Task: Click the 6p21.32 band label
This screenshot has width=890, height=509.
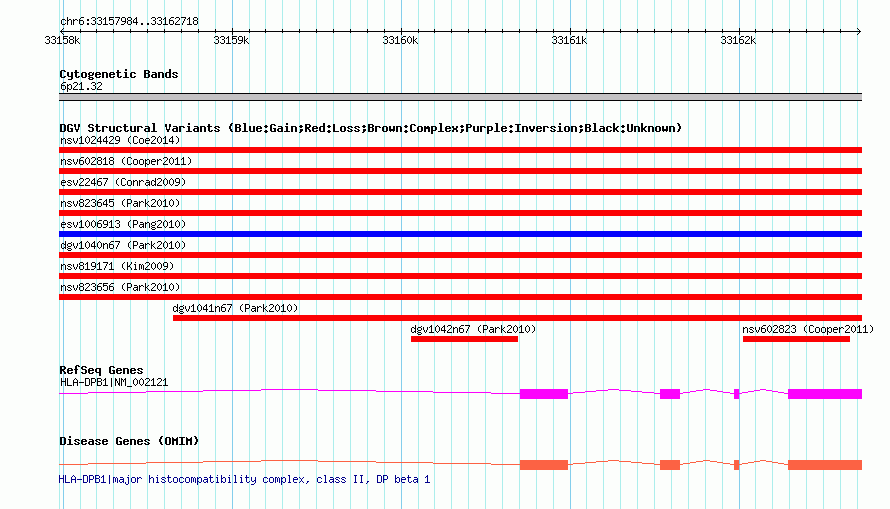Action: 81,86
